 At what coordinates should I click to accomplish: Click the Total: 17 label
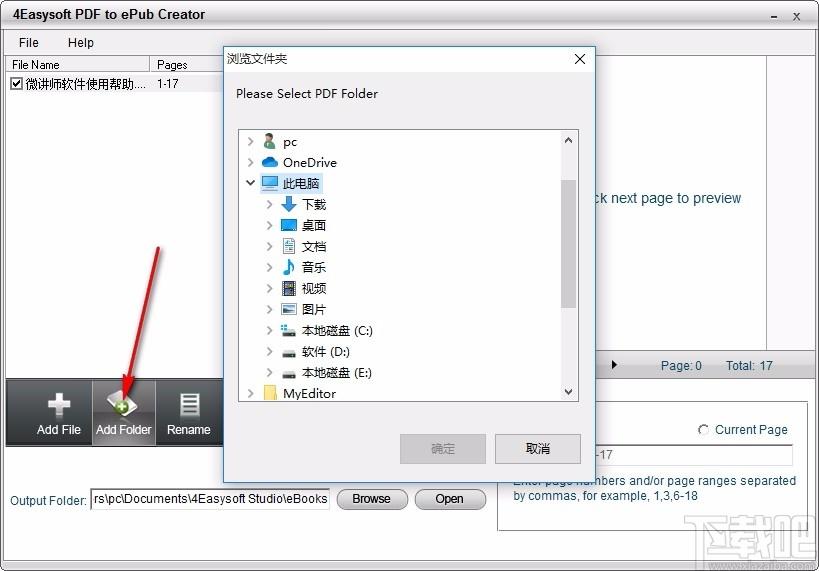tap(749, 366)
